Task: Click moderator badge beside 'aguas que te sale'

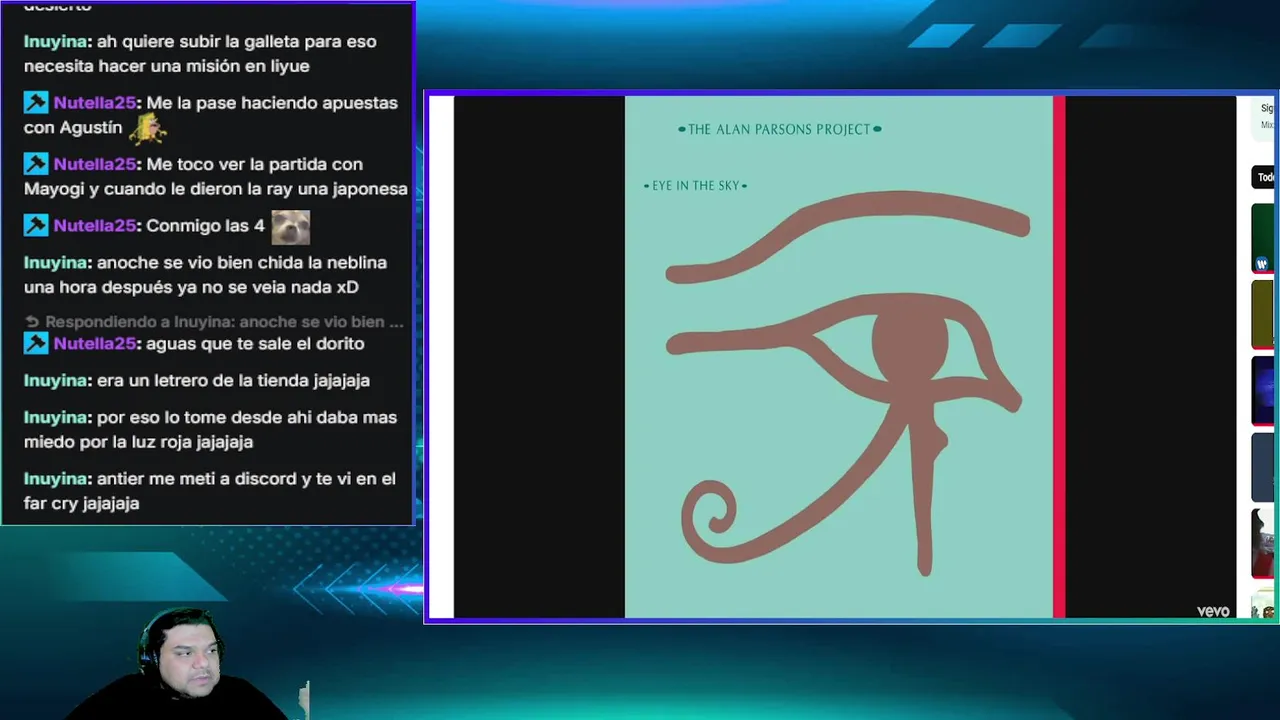Action: coord(36,344)
